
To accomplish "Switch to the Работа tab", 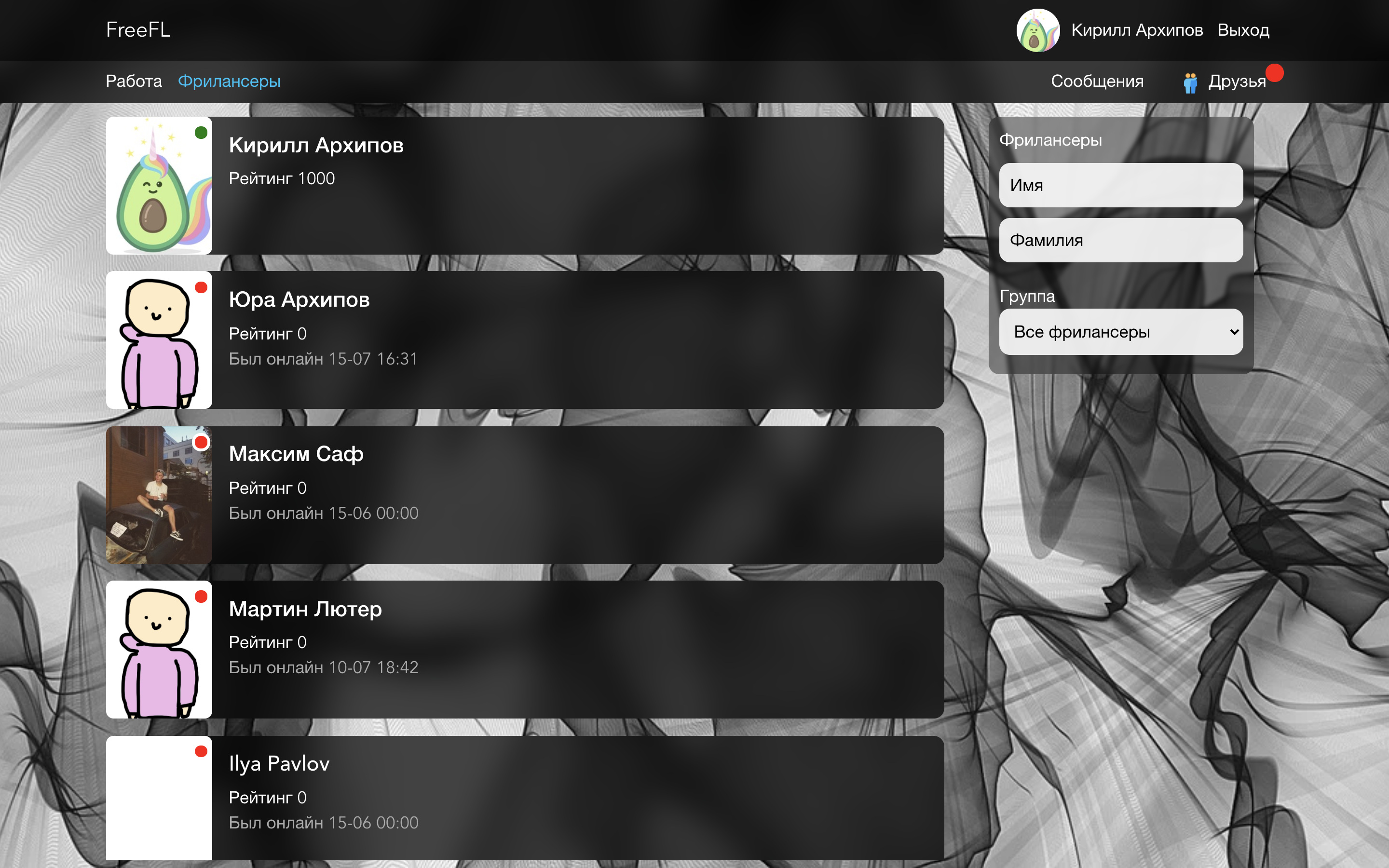I will click(134, 81).
